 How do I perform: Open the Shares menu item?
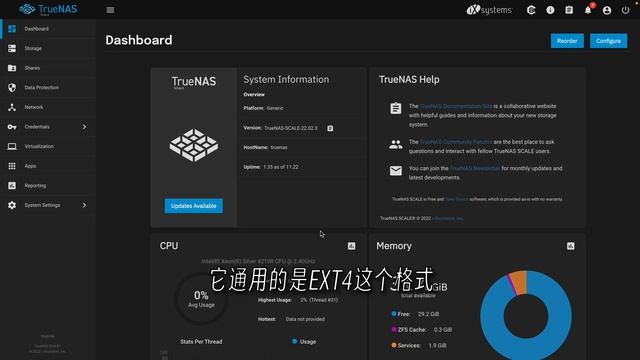[x=48, y=68]
